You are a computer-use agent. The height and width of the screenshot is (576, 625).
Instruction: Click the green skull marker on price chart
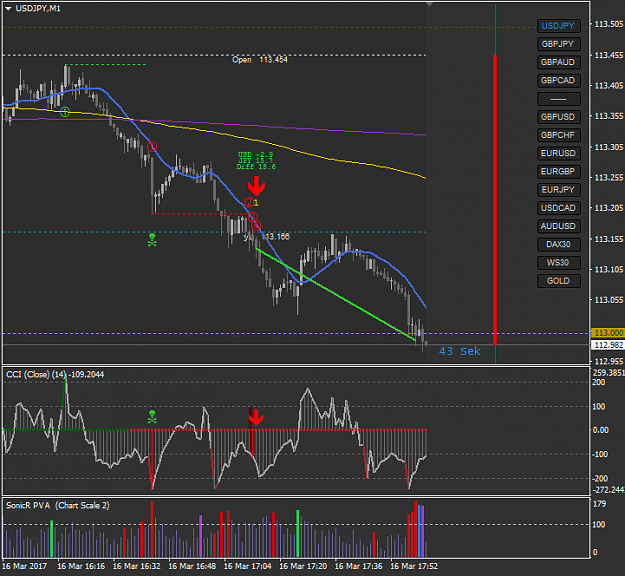[x=152, y=240]
